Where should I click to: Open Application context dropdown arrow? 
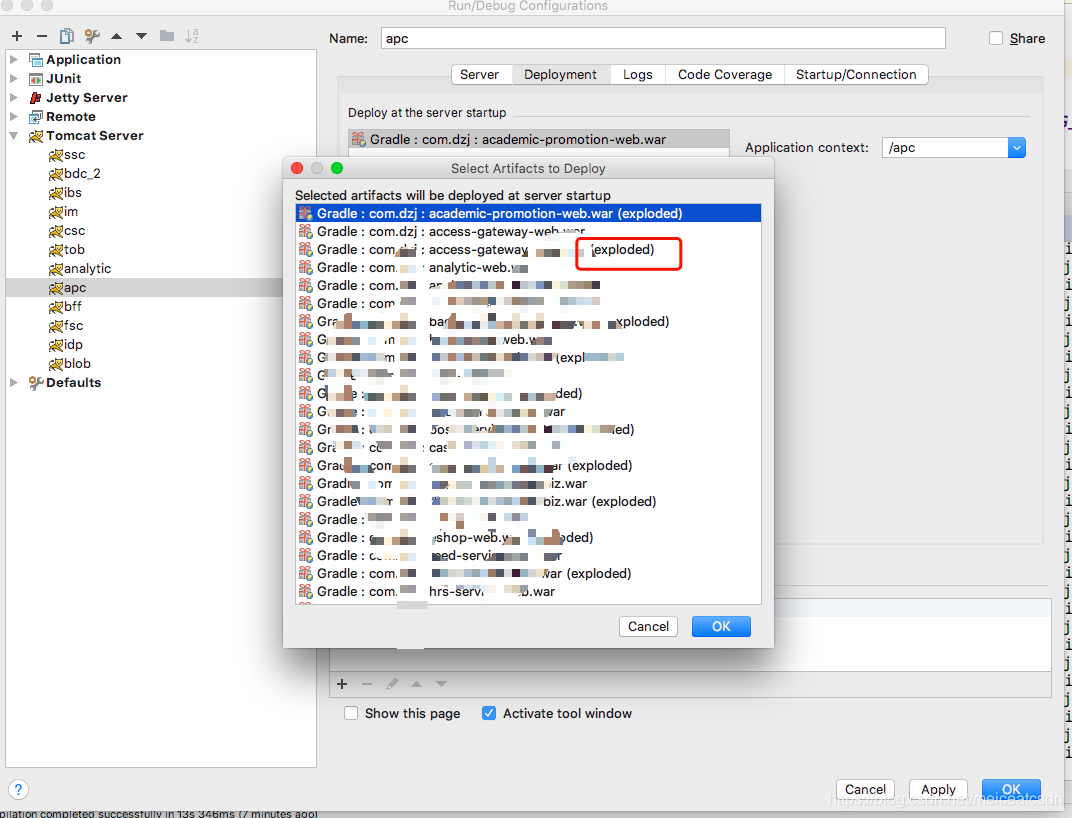1017,148
